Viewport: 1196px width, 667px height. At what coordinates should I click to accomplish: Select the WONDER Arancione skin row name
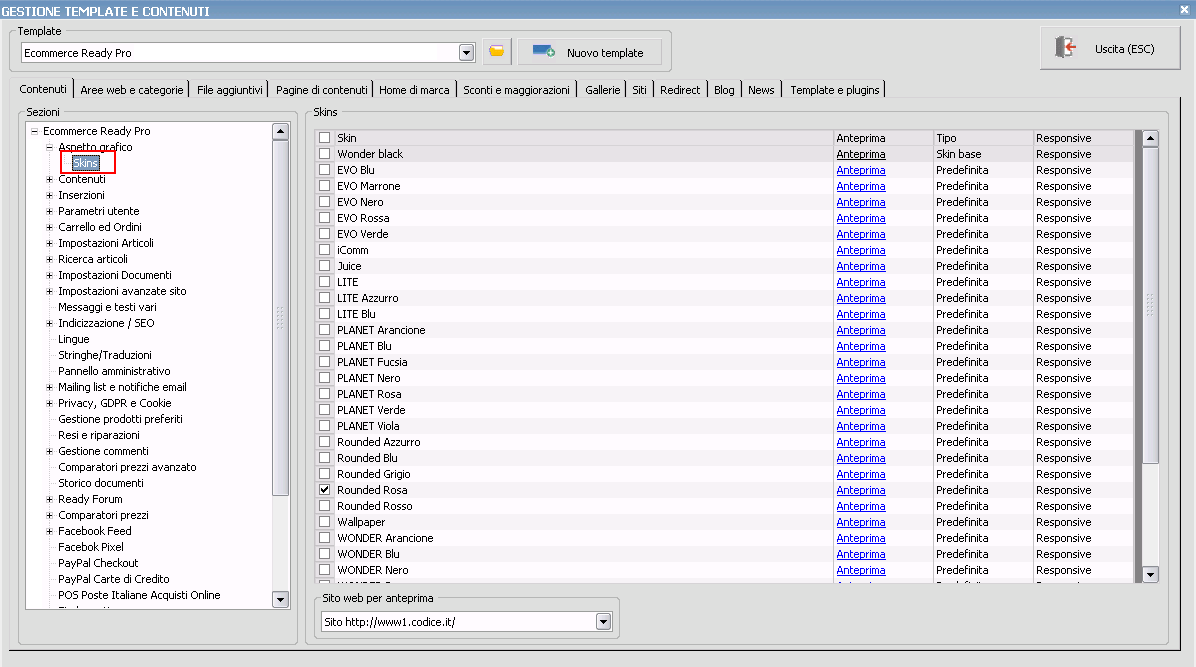385,538
